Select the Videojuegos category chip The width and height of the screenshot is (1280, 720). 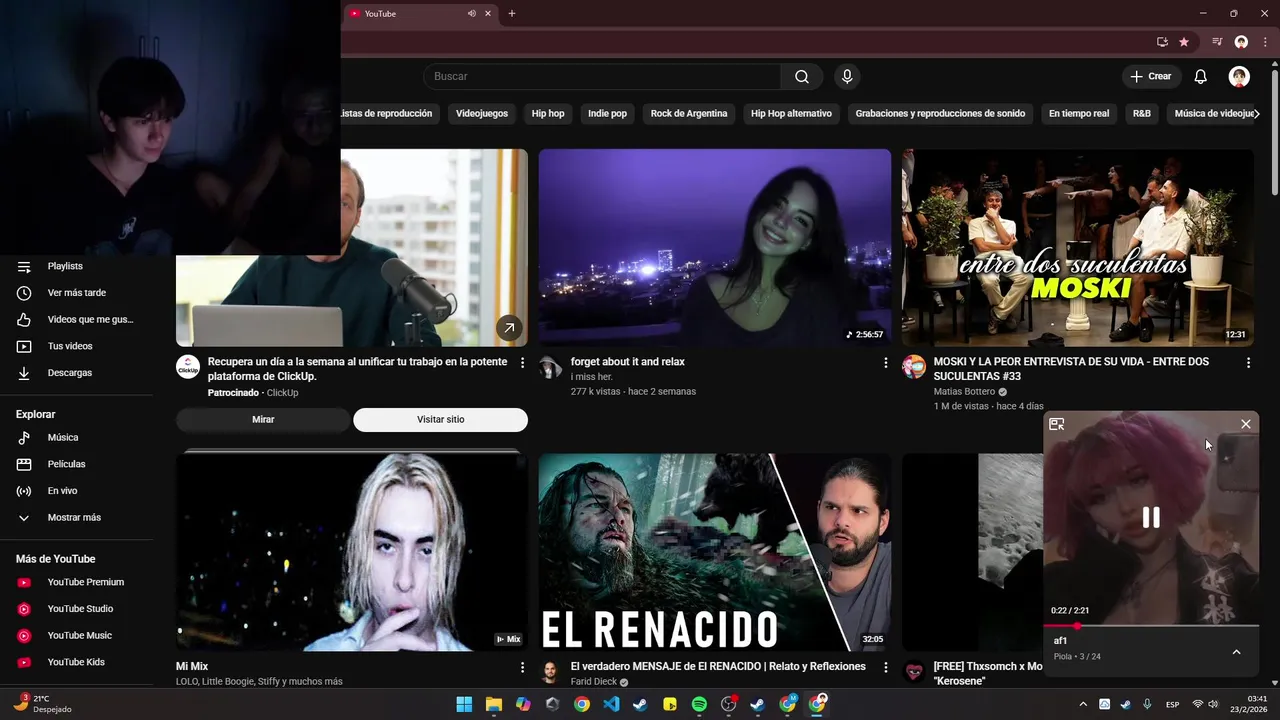tap(482, 113)
